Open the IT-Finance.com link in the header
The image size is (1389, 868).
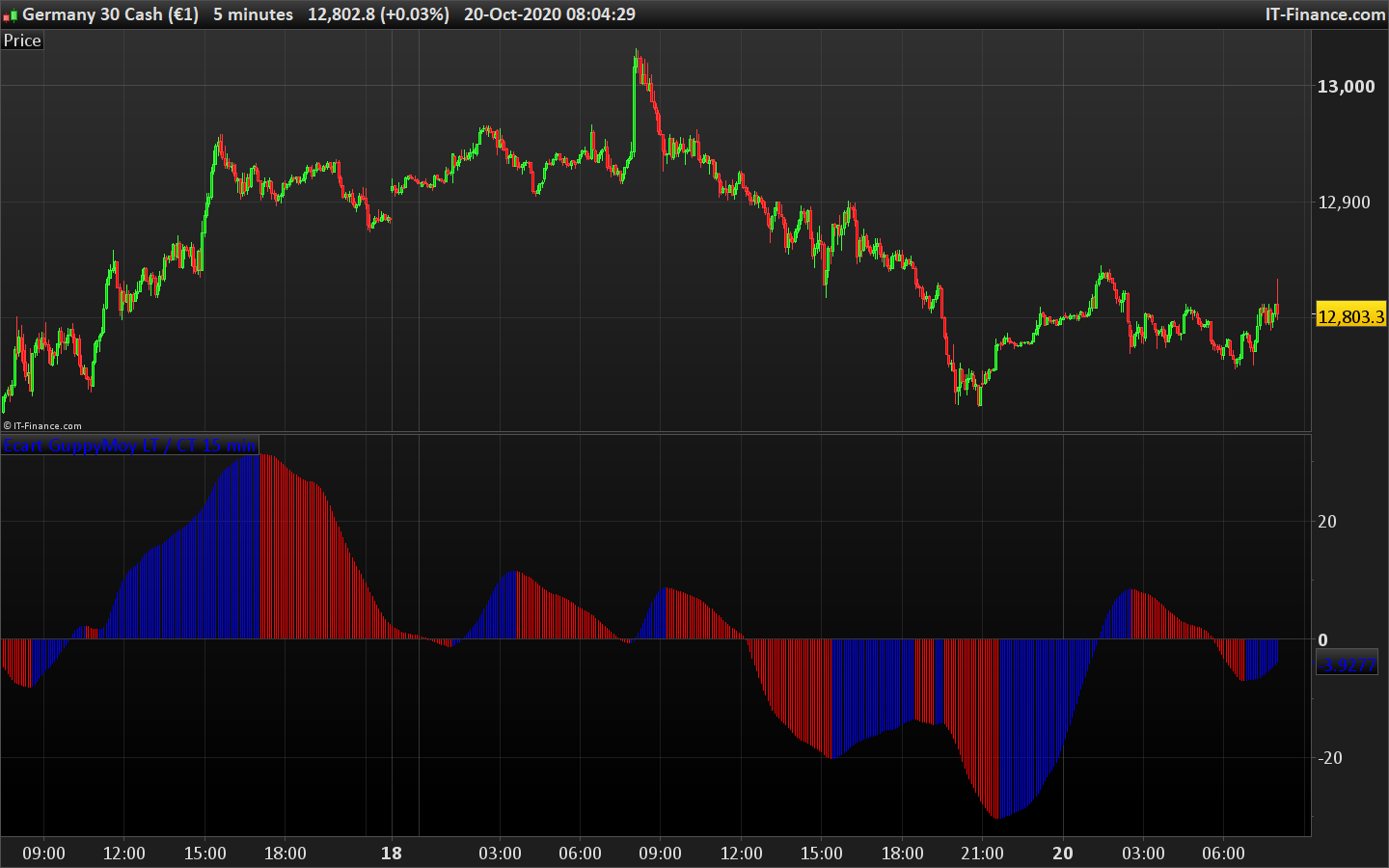pos(1325,14)
